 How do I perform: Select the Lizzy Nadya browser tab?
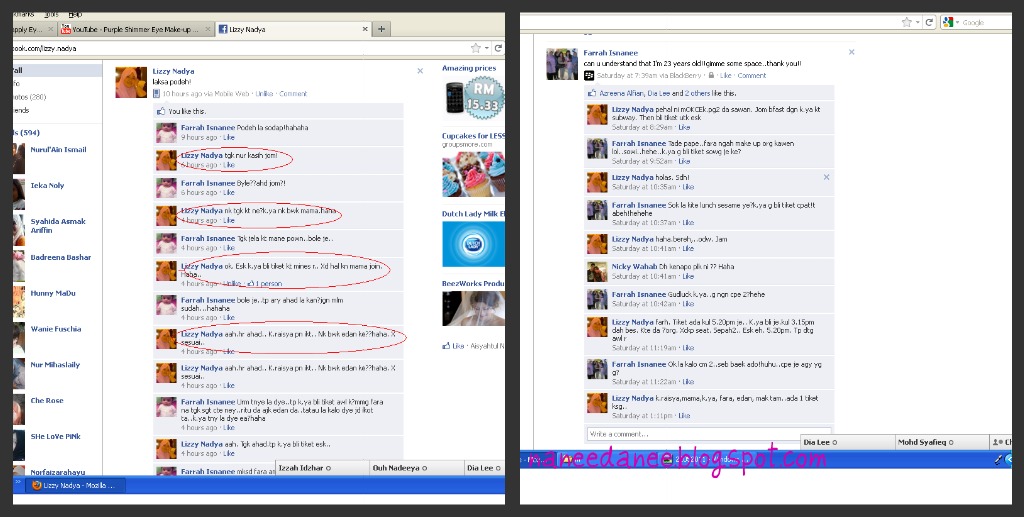(x=293, y=29)
